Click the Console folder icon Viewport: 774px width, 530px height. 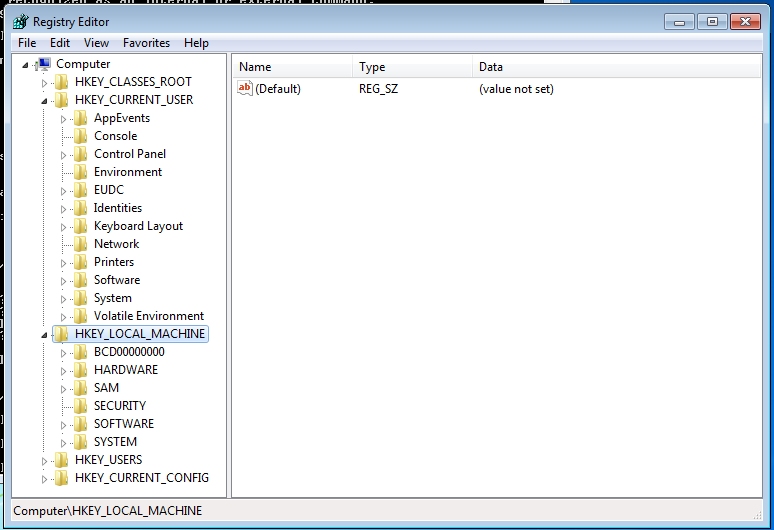click(80, 136)
